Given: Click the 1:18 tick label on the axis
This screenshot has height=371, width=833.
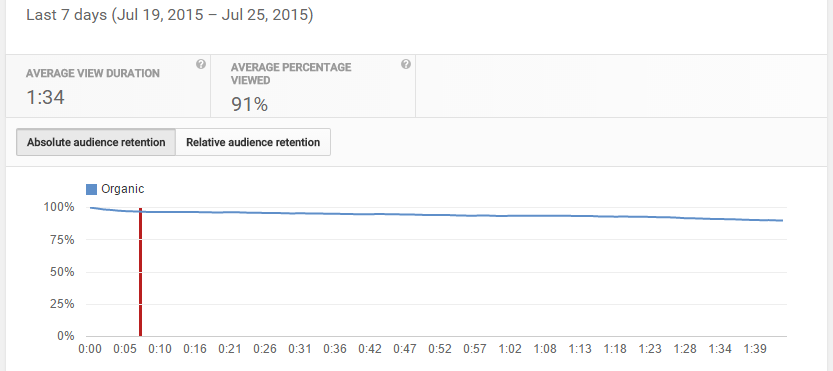Looking at the screenshot, I should pos(615,349).
